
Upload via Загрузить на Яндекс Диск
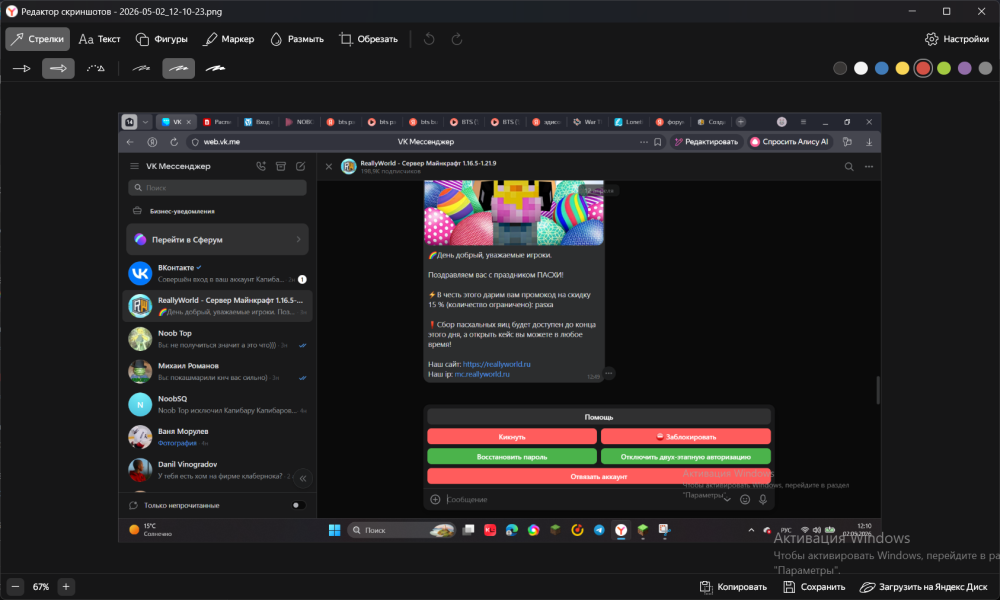tap(923, 587)
